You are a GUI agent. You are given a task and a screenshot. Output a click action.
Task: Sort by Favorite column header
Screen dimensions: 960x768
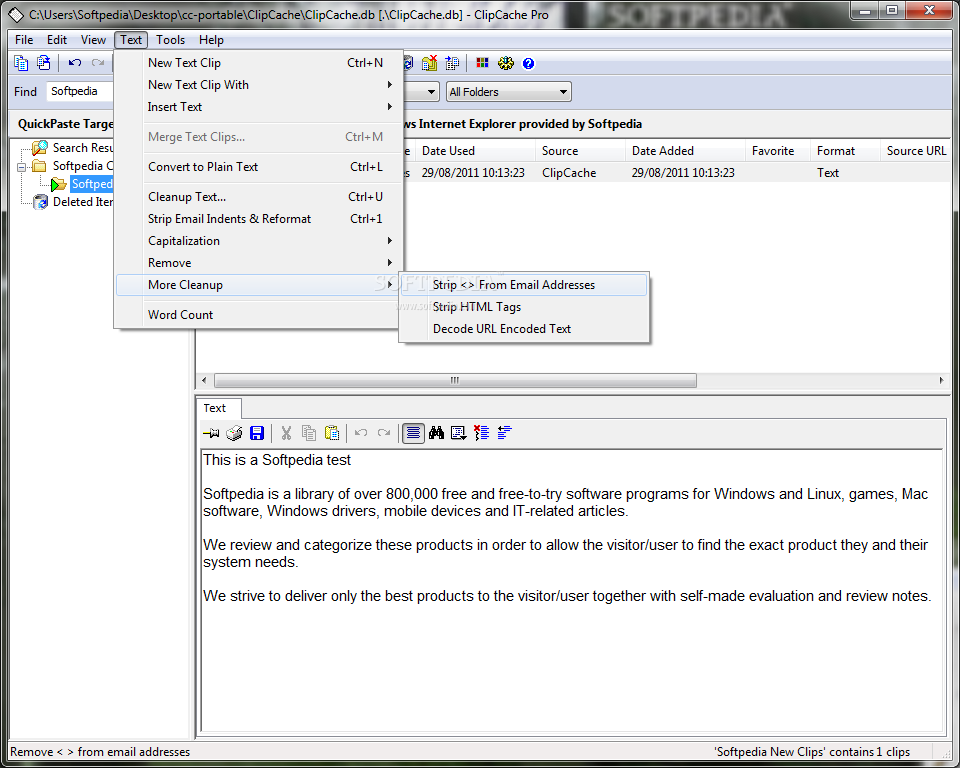778,151
